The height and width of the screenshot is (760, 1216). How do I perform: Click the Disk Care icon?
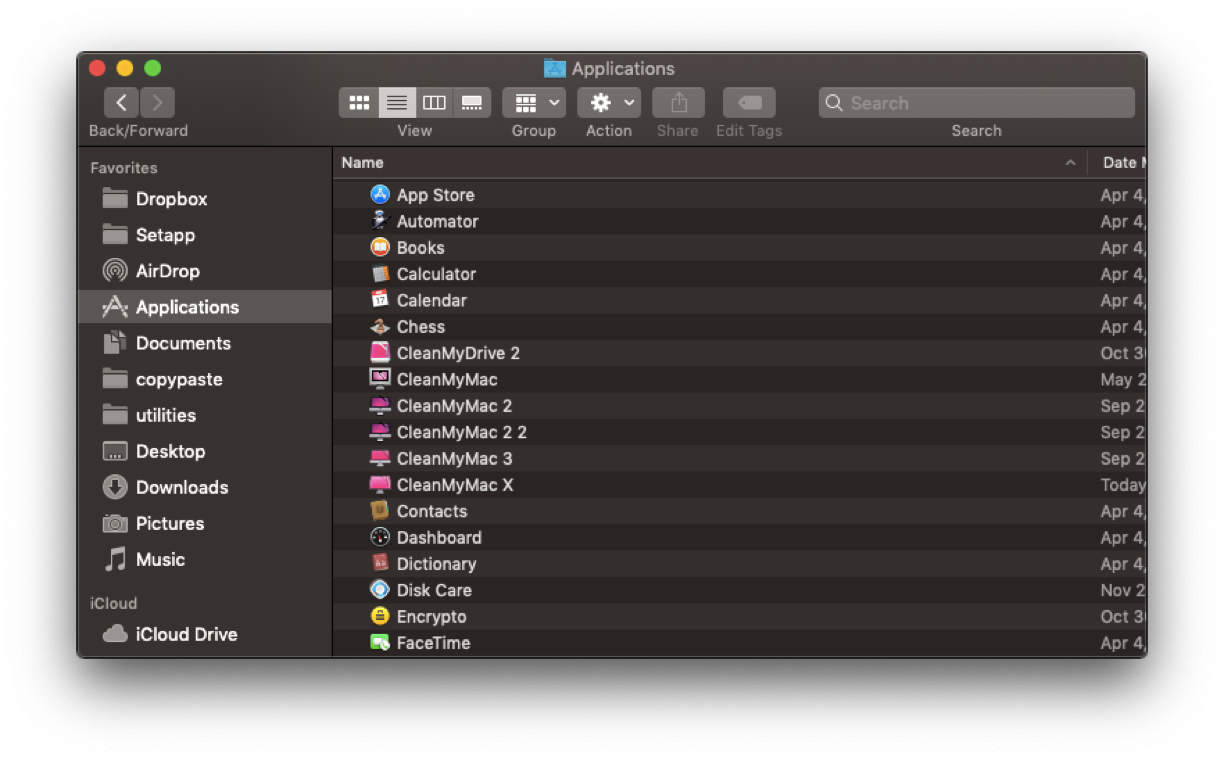coord(380,590)
